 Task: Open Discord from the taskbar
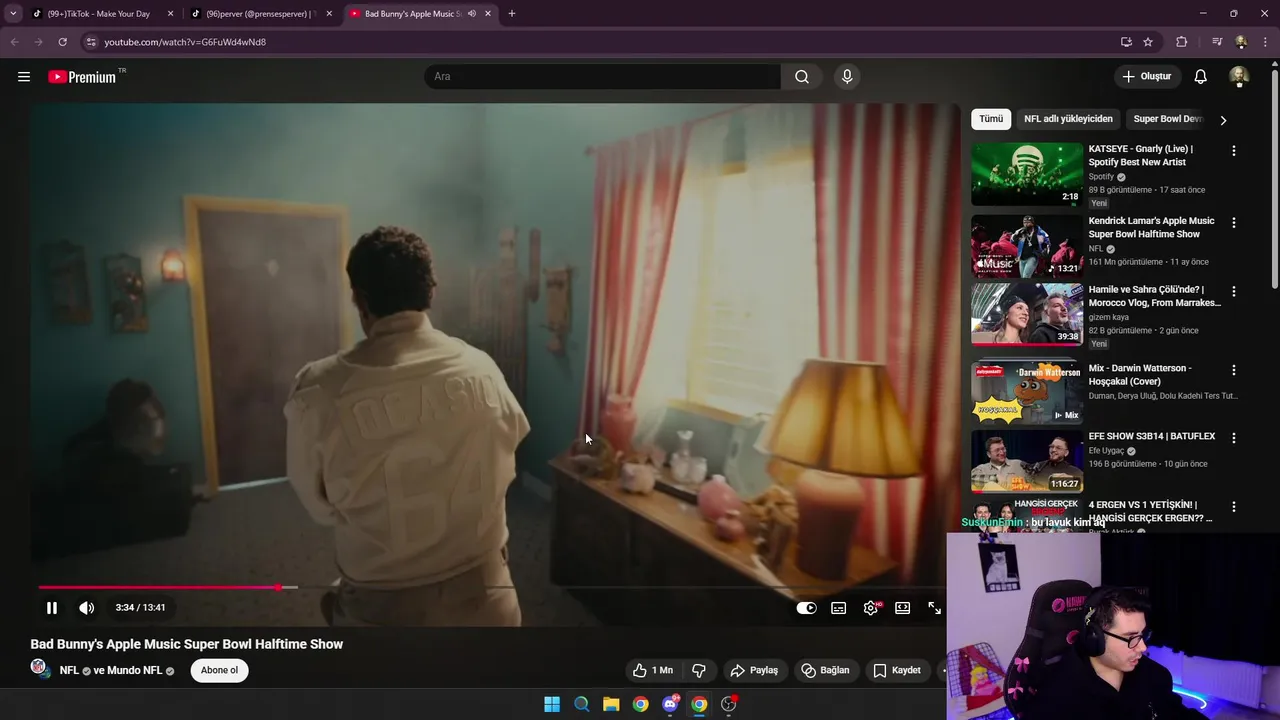670,704
